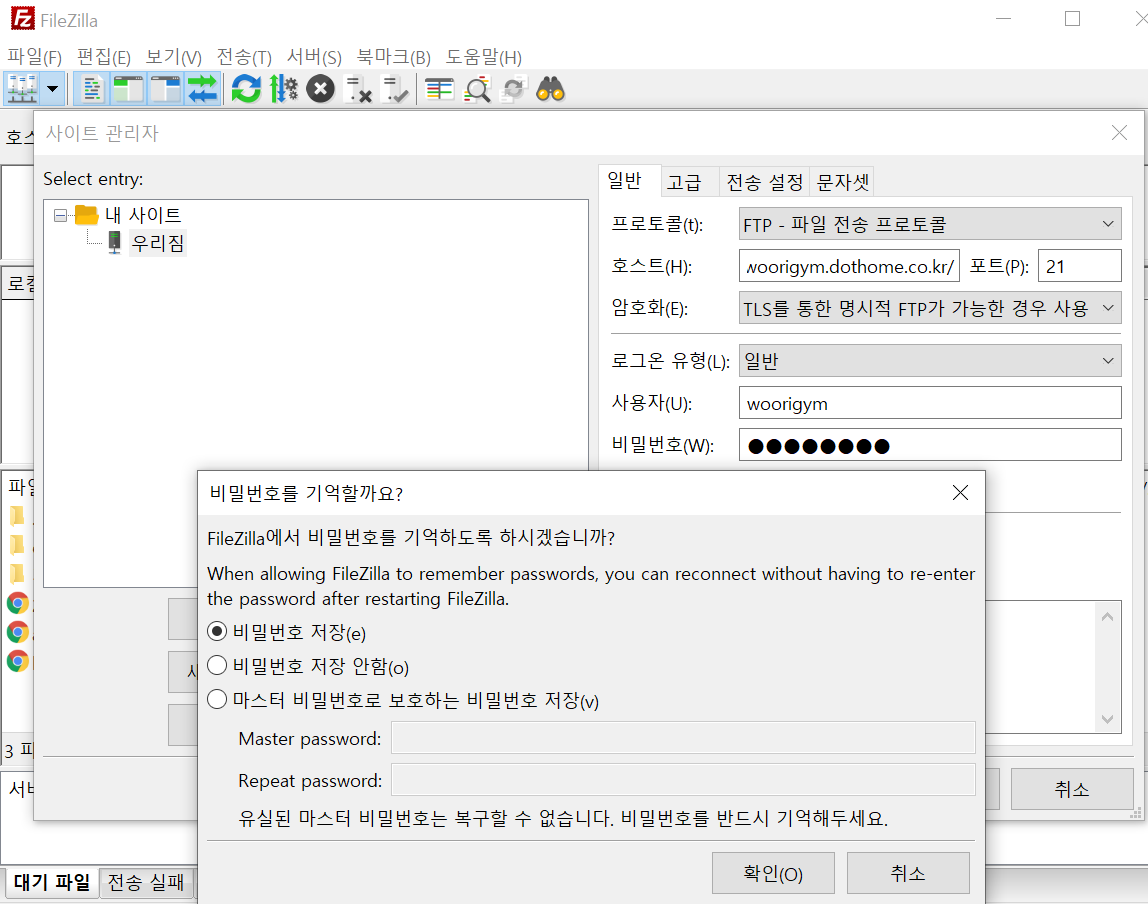1148x904 pixels.
Task: Click the Repeat password field
Action: (x=683, y=780)
